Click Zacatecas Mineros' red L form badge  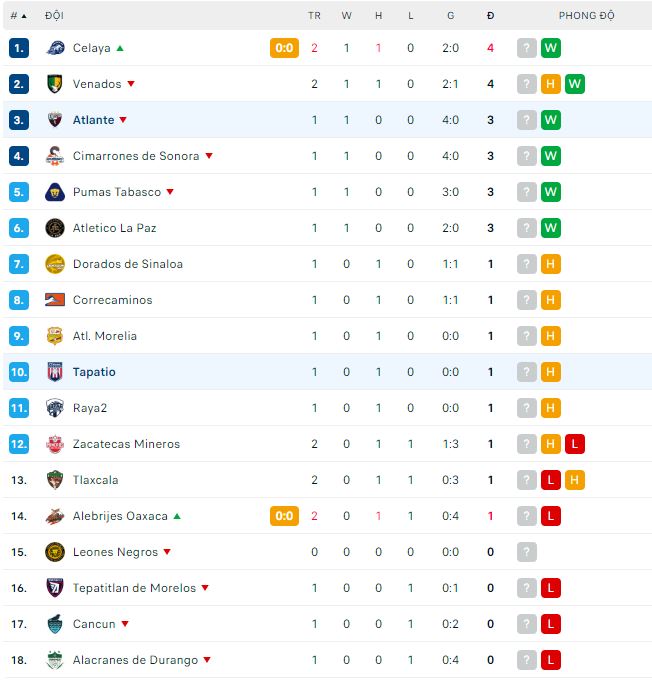(x=574, y=444)
